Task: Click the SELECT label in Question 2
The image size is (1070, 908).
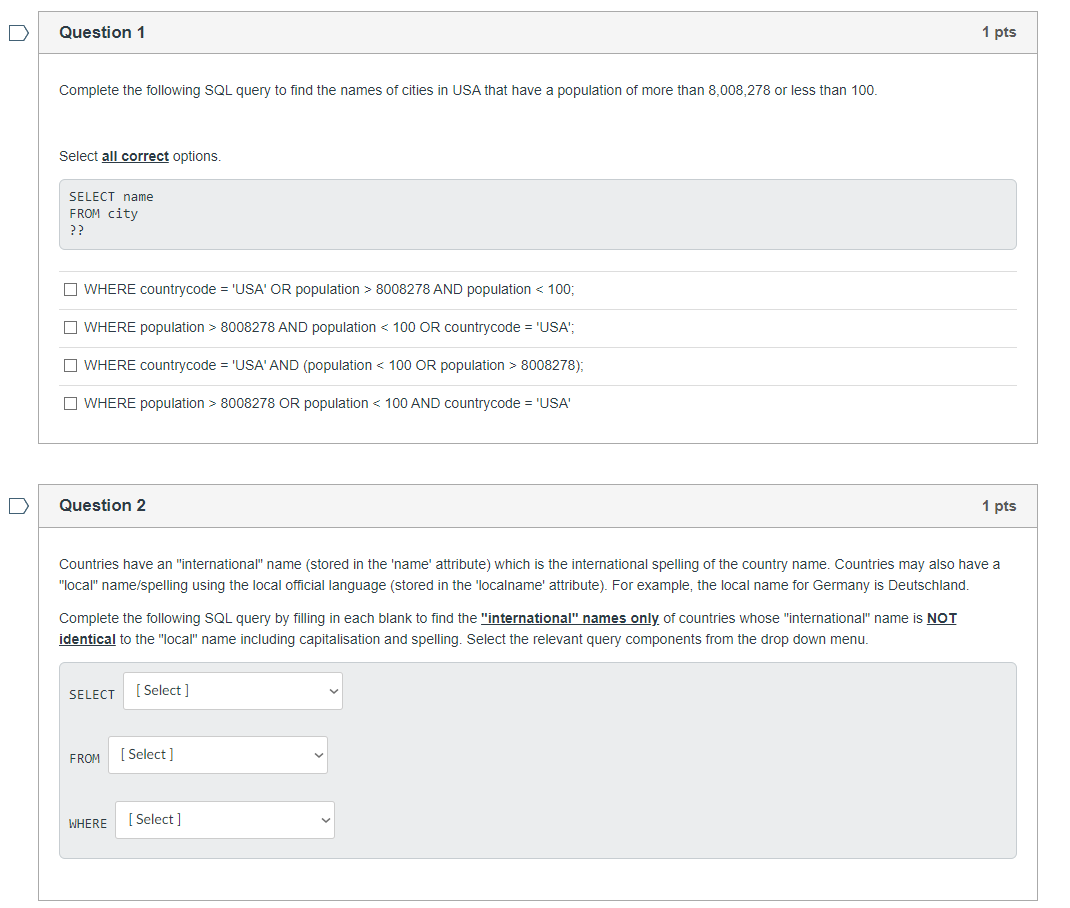Action: click(91, 694)
